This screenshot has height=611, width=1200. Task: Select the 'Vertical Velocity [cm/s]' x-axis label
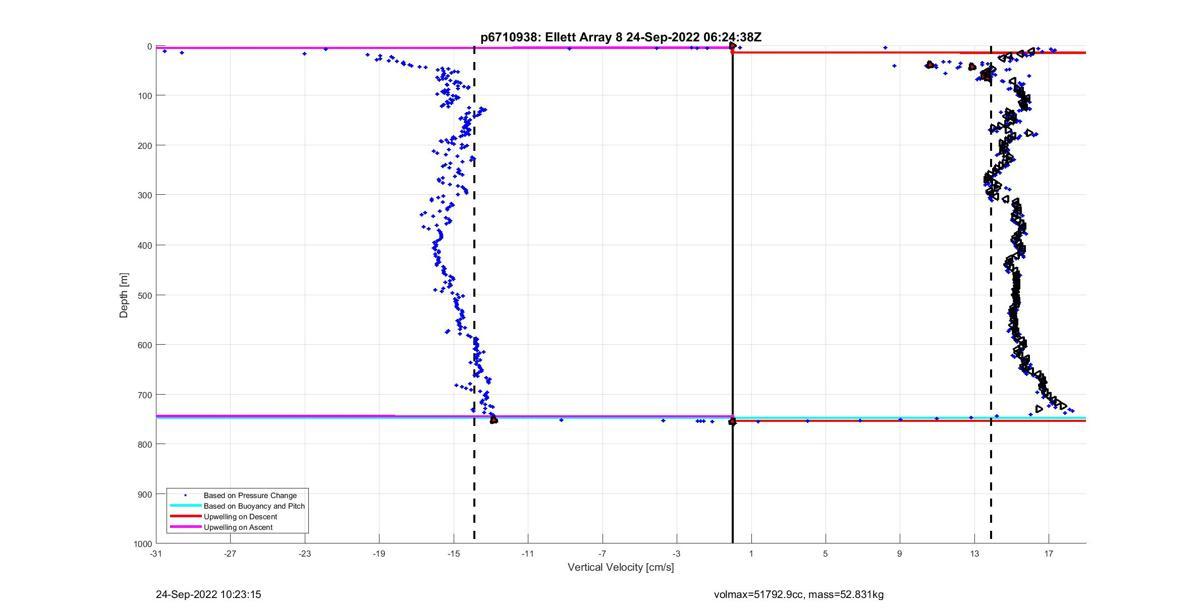point(621,568)
